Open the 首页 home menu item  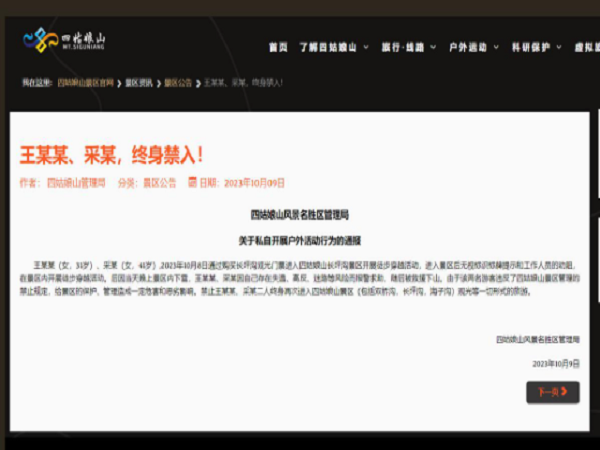278,47
